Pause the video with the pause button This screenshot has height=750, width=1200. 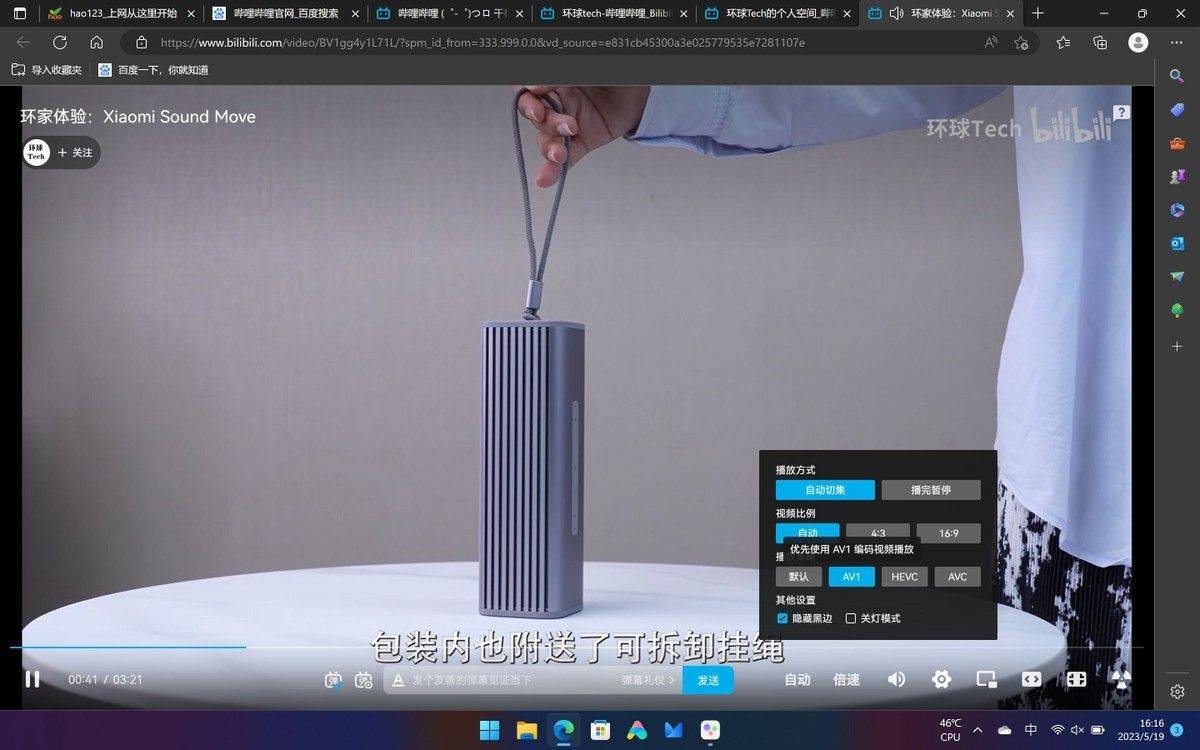coord(32,679)
